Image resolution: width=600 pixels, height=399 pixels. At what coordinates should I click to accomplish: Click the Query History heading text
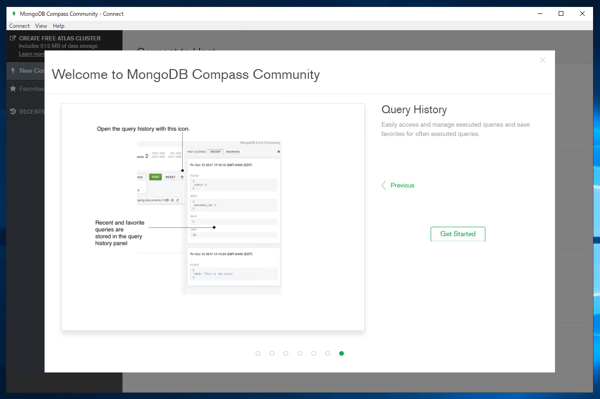click(x=414, y=110)
